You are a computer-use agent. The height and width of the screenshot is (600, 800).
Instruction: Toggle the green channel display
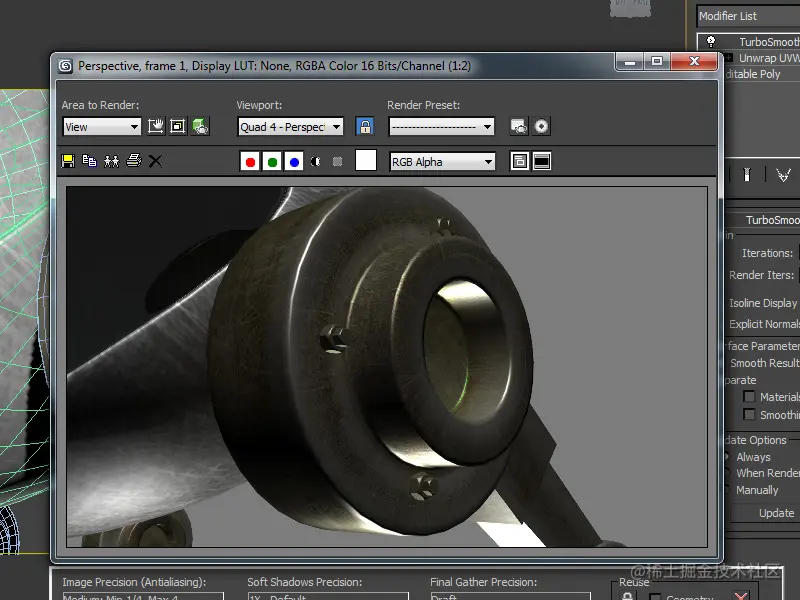pos(272,162)
